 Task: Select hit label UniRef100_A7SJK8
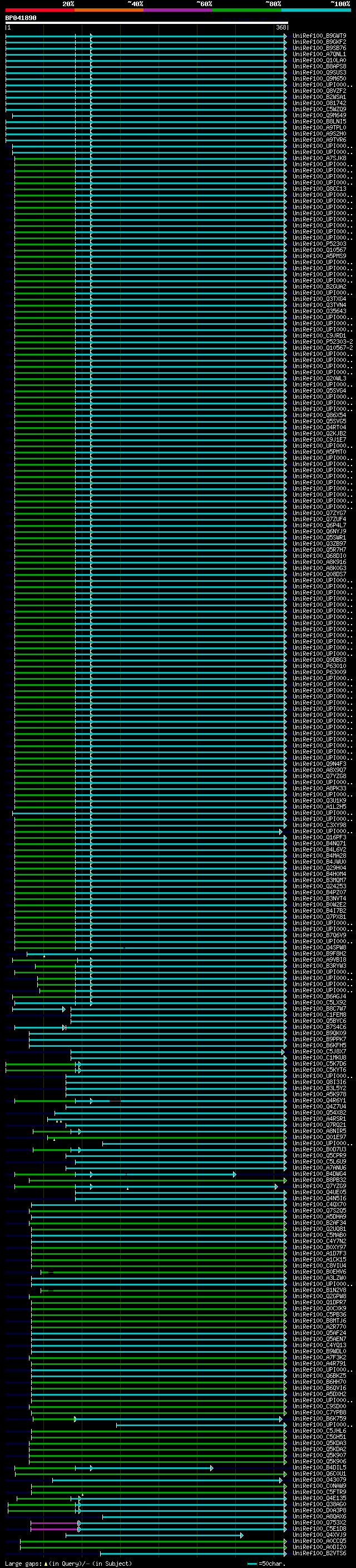click(319, 159)
